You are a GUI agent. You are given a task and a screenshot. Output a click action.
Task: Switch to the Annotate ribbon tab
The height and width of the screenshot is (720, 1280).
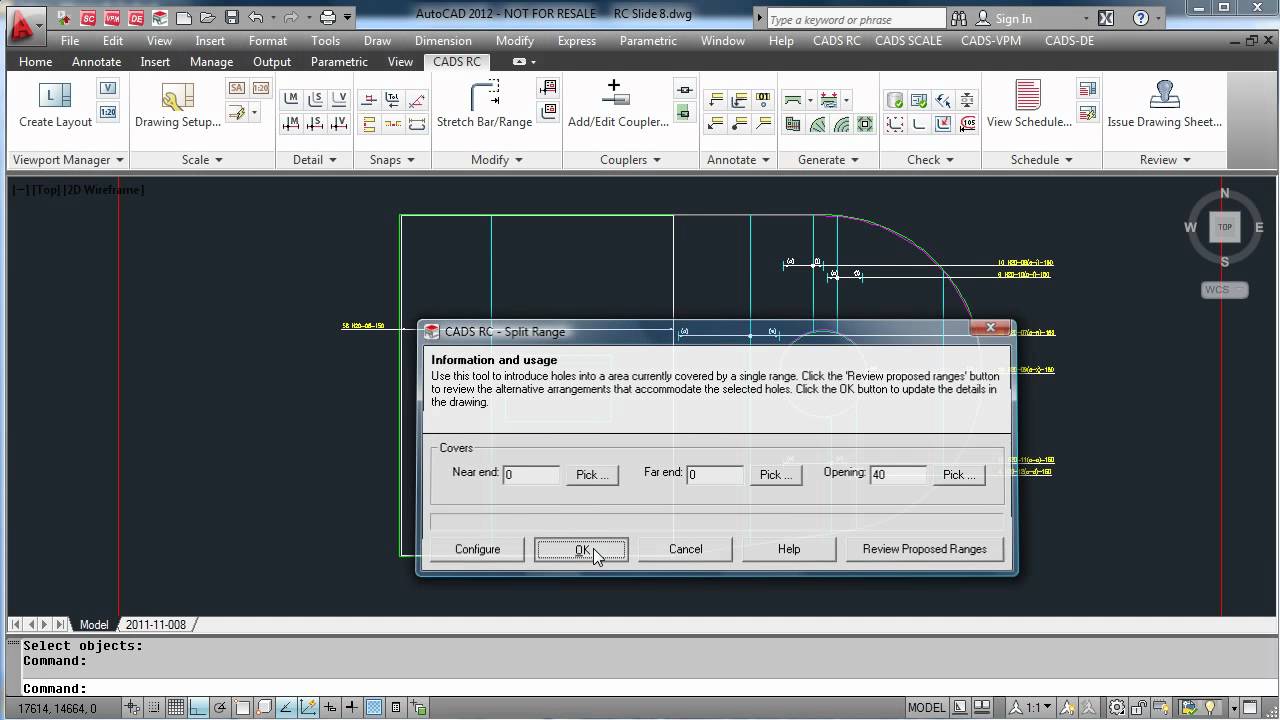96,61
